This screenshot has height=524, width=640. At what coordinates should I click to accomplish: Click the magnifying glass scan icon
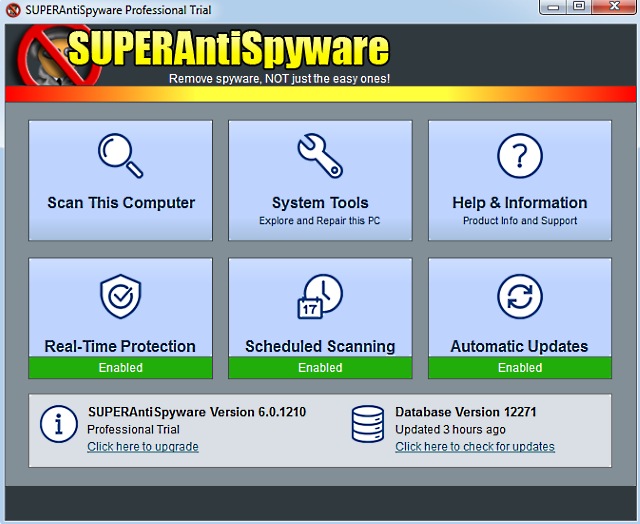tap(120, 155)
